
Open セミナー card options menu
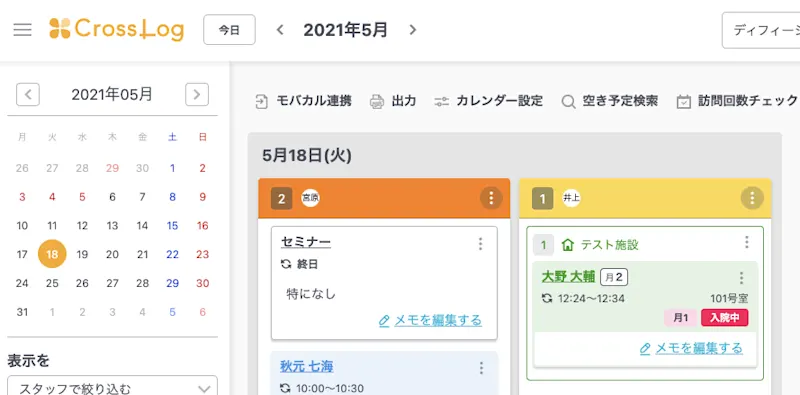pyautogui.click(x=480, y=244)
